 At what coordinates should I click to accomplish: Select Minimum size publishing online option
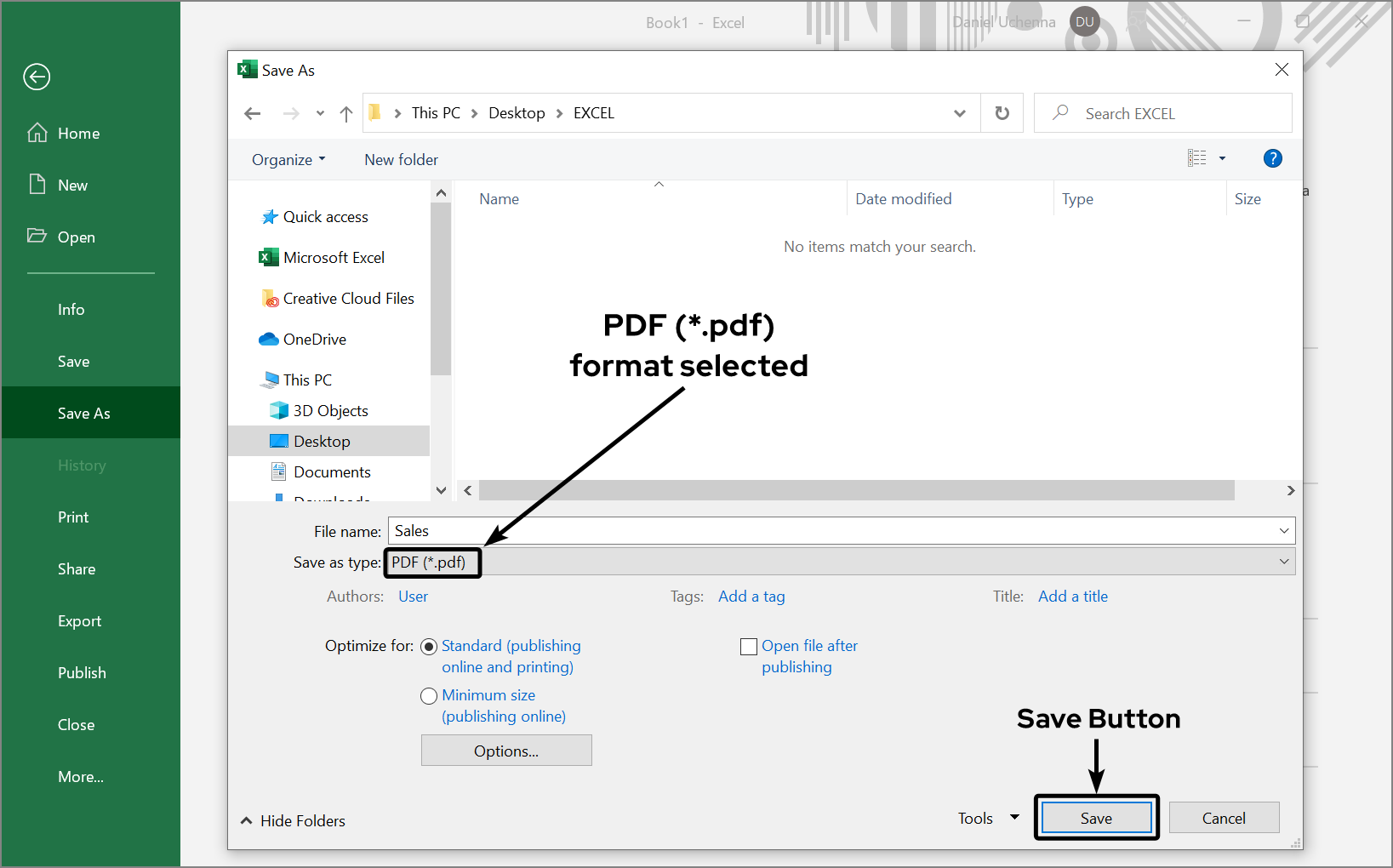click(429, 695)
